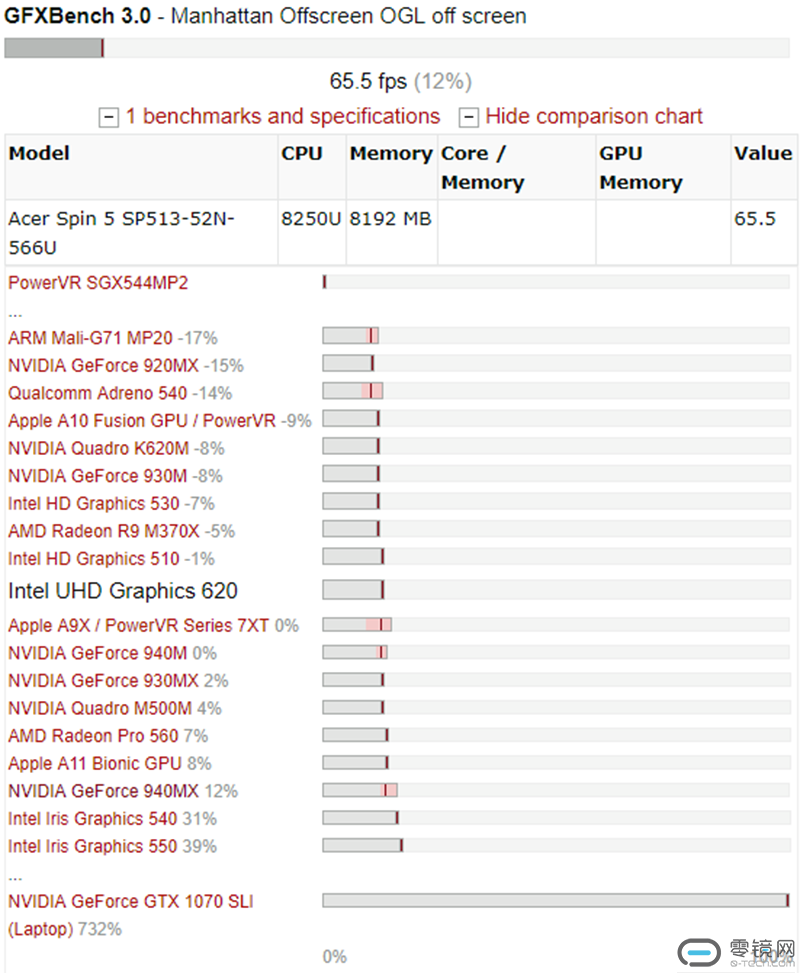800x973 pixels.
Task: Toggle 1 benchmarks and specifications link
Action: coord(283,116)
